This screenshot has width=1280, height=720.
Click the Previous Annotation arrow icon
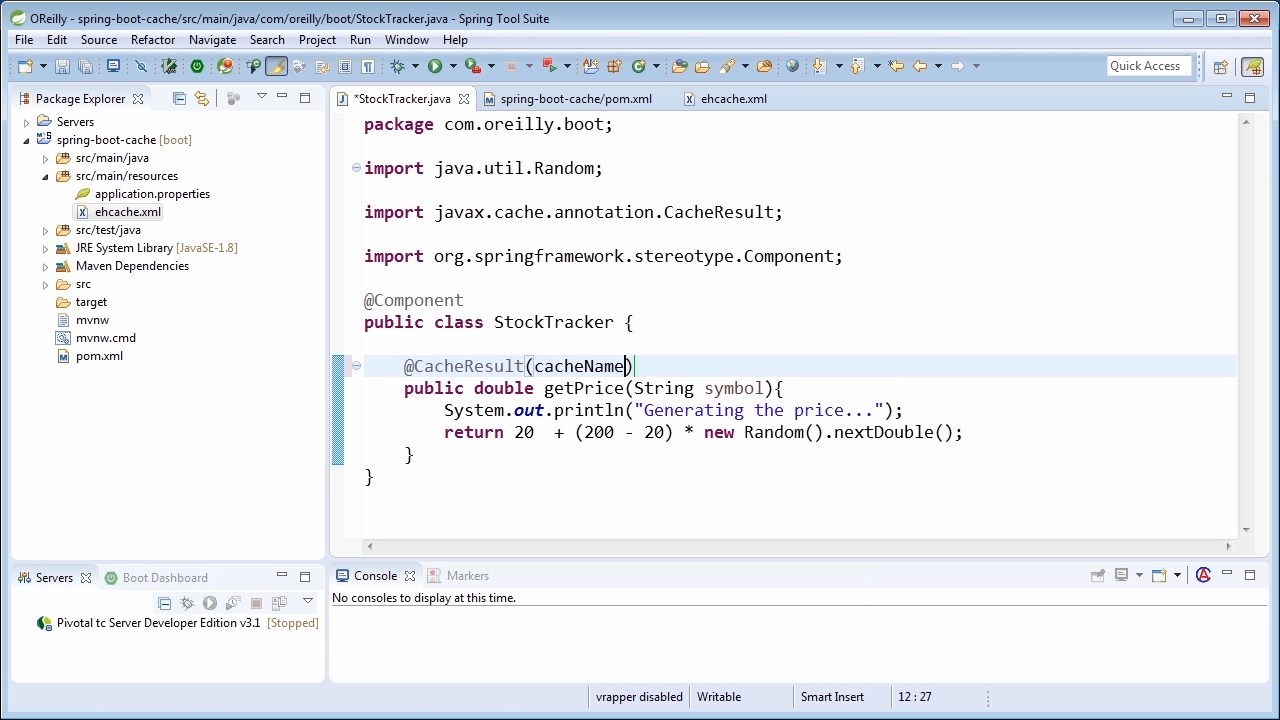(857, 66)
